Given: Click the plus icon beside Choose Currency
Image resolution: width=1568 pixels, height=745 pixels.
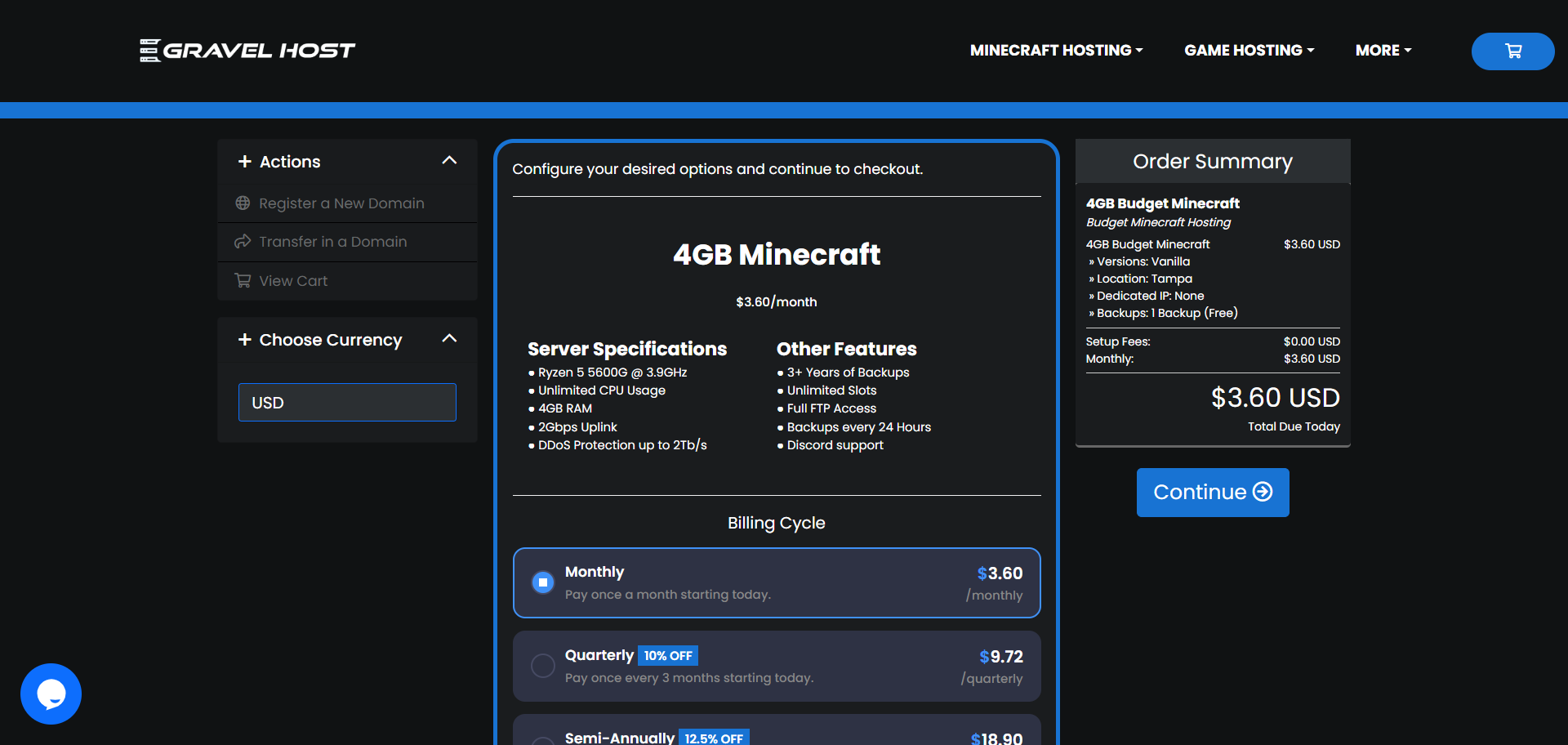Looking at the screenshot, I should pyautogui.click(x=245, y=339).
